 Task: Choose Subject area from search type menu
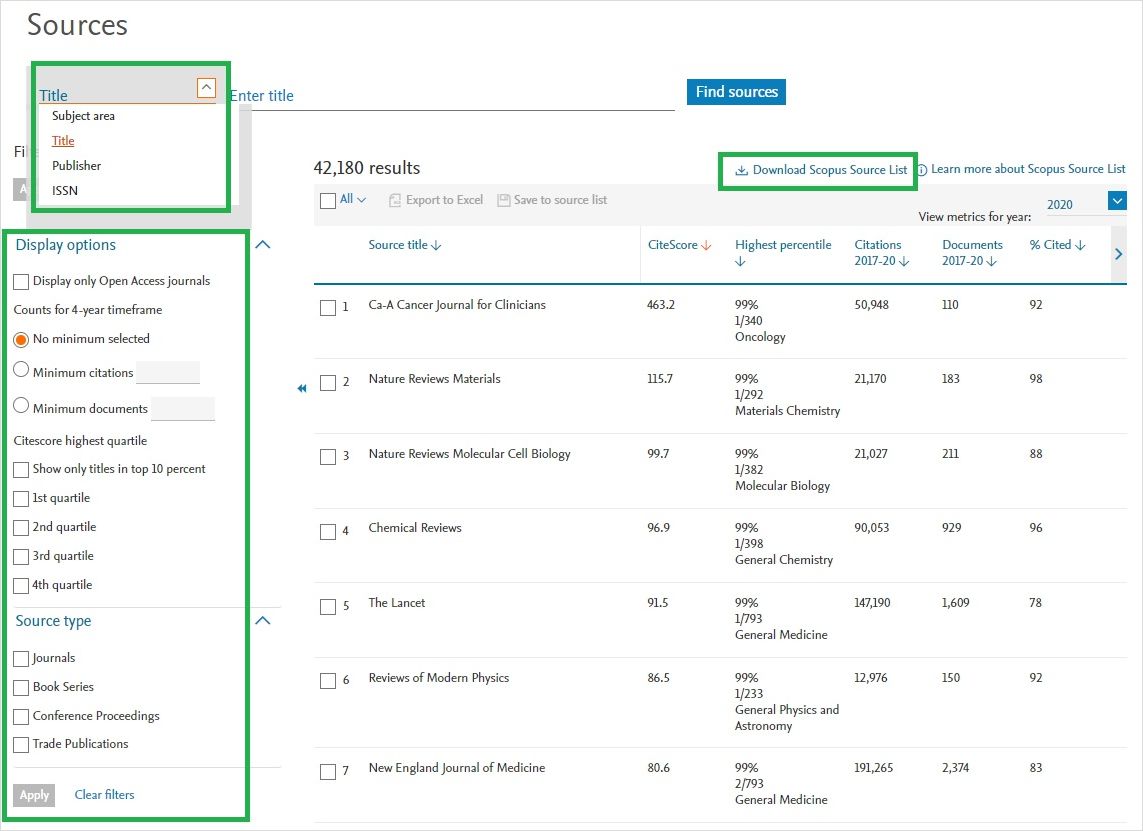(83, 116)
